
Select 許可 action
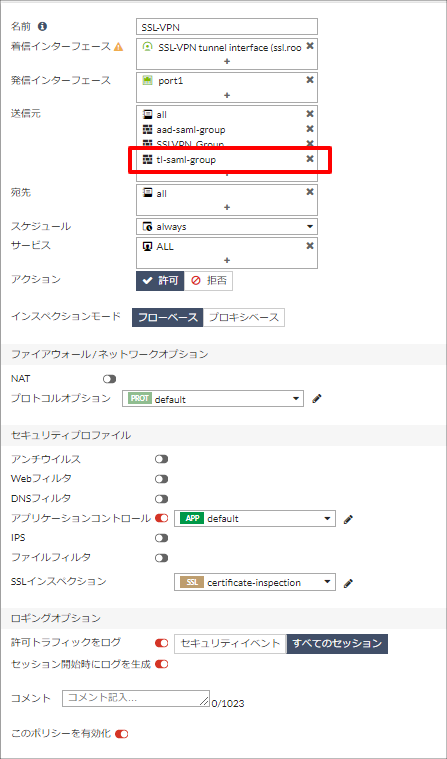point(160,281)
